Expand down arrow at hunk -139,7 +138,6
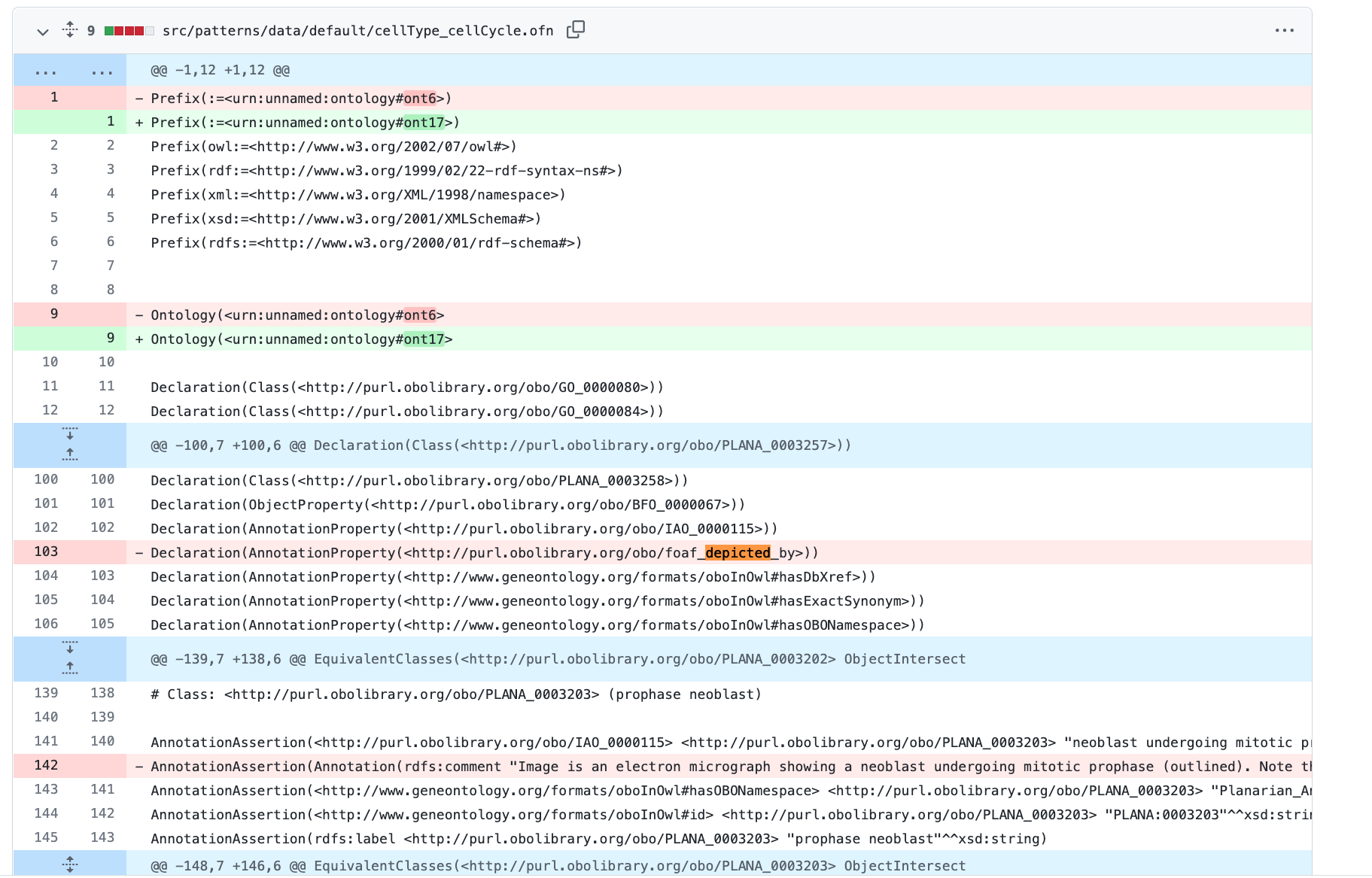The height and width of the screenshot is (878, 1372). click(x=70, y=648)
